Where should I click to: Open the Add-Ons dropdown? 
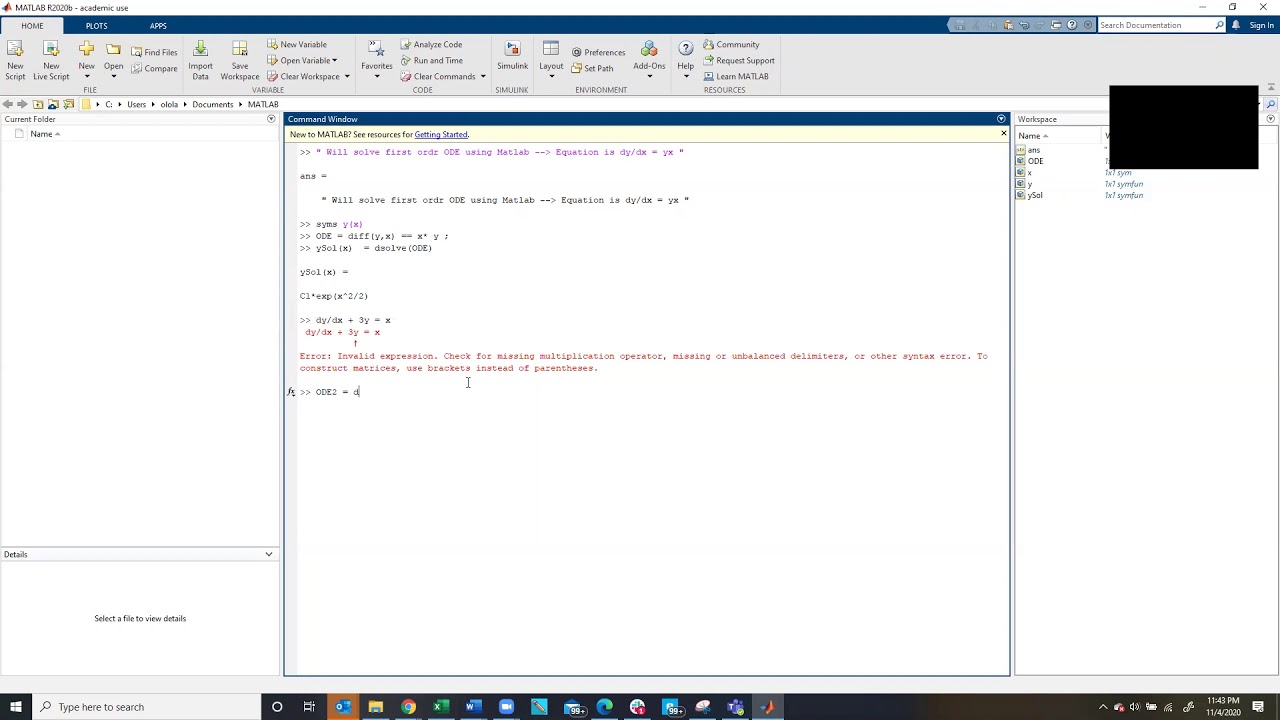click(x=649, y=77)
